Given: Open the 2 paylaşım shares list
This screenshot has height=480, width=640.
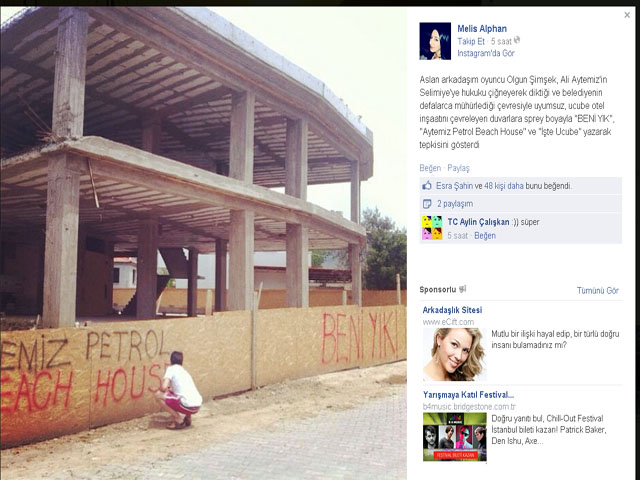Looking at the screenshot, I should pos(455,203).
